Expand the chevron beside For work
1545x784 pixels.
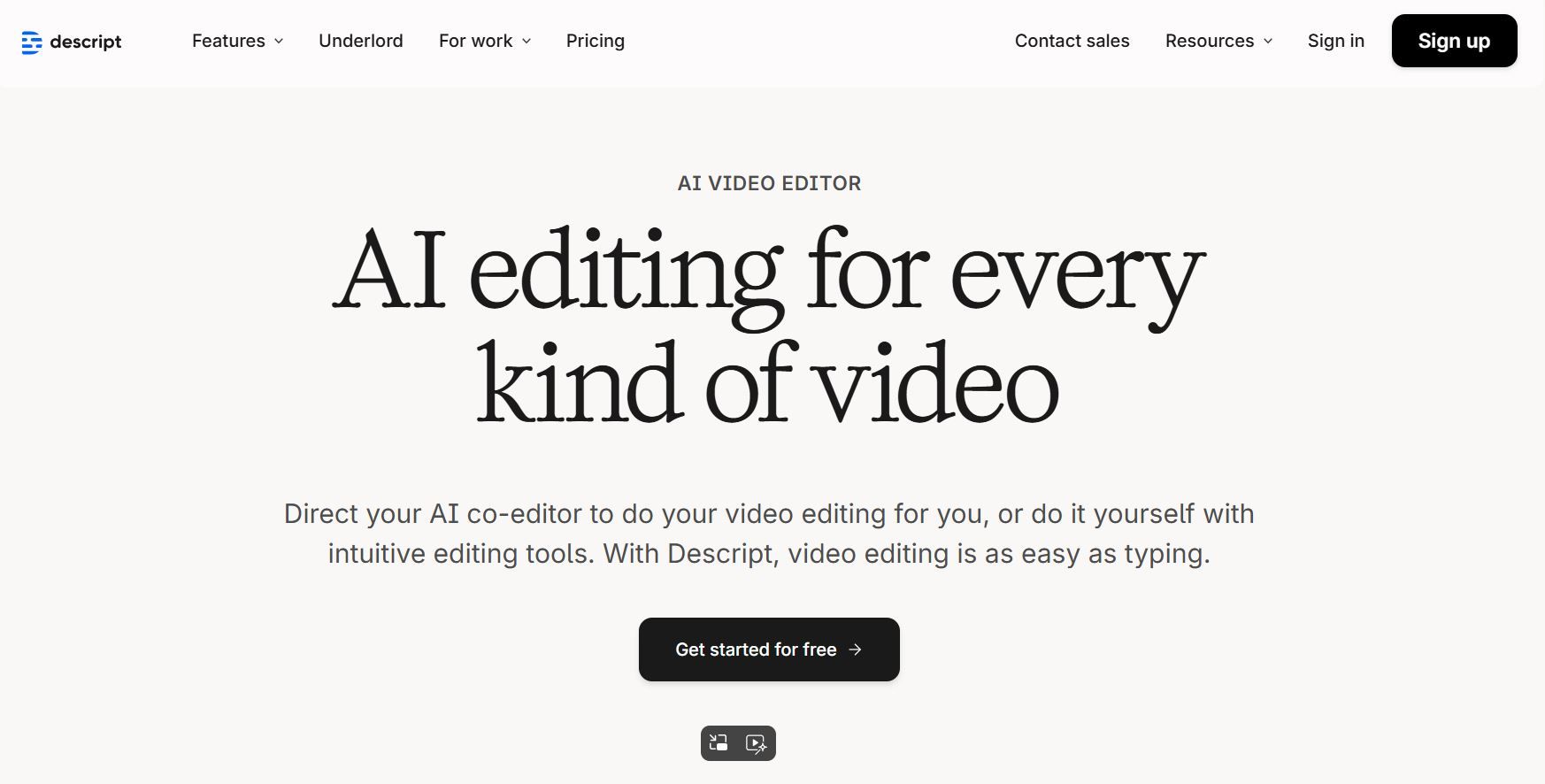pyautogui.click(x=527, y=42)
